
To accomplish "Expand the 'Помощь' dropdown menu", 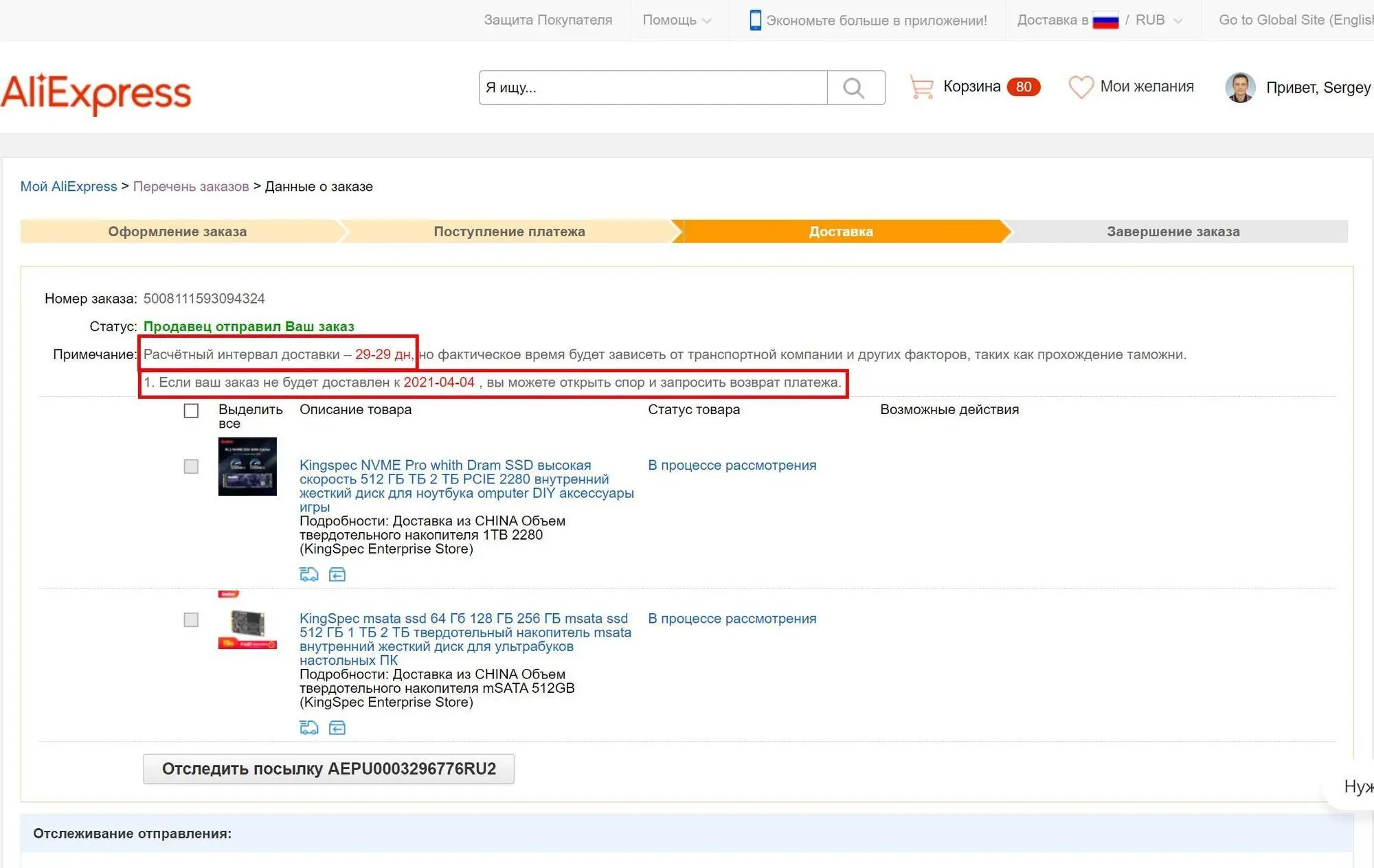I will point(677,20).
